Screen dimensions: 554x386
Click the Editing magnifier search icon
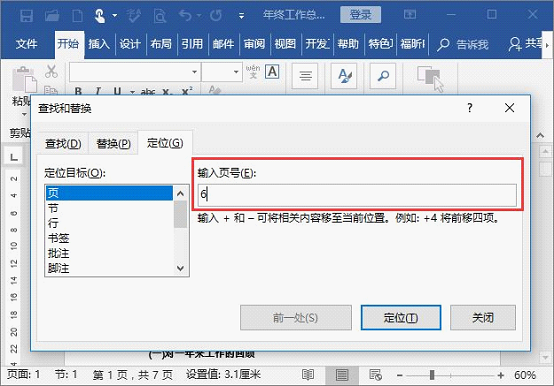tap(383, 76)
